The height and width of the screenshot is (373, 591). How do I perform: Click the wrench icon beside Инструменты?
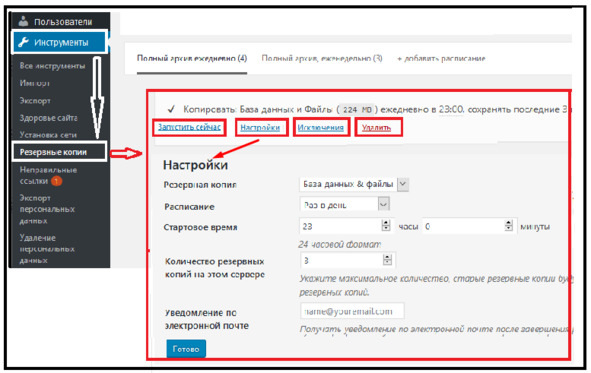click(23, 42)
